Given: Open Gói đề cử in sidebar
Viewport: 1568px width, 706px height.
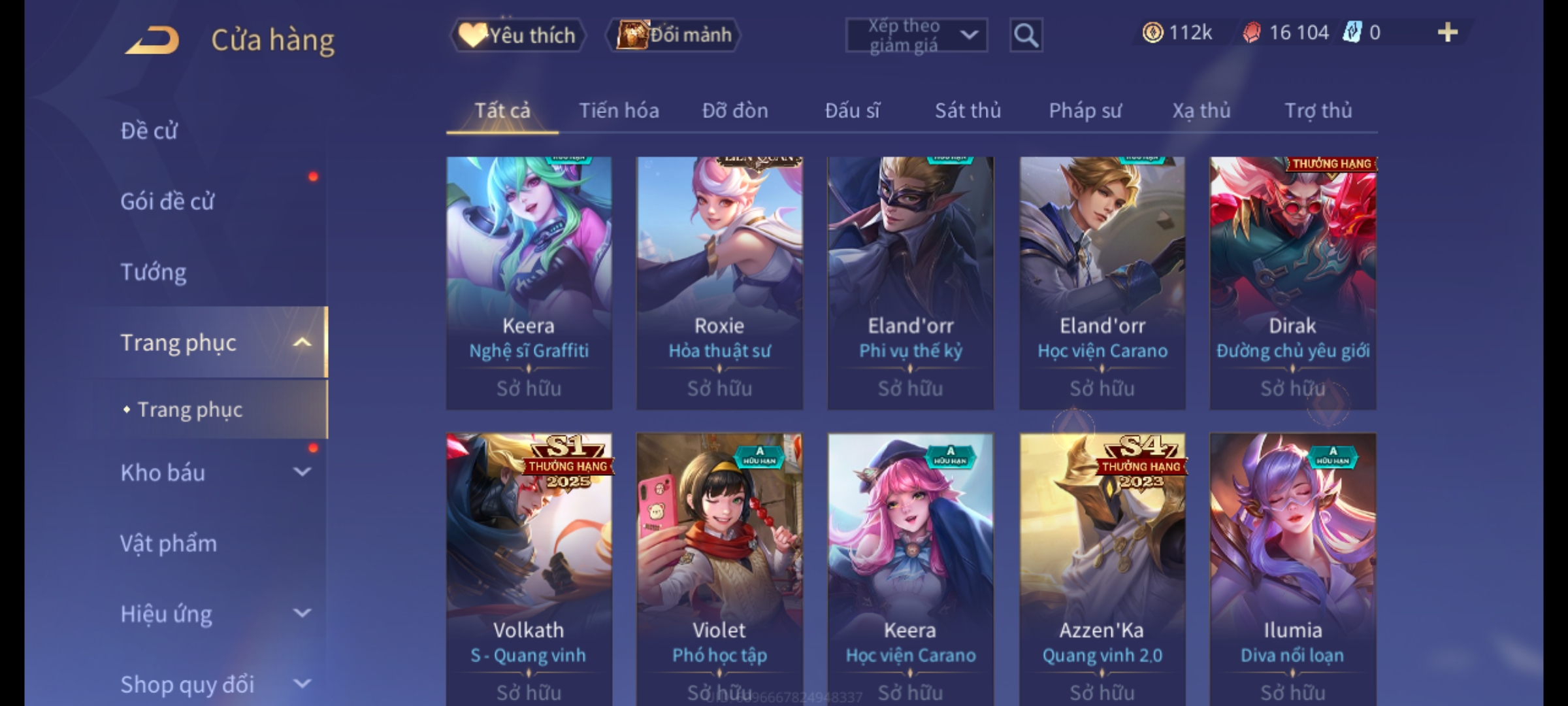Looking at the screenshot, I should coord(167,201).
